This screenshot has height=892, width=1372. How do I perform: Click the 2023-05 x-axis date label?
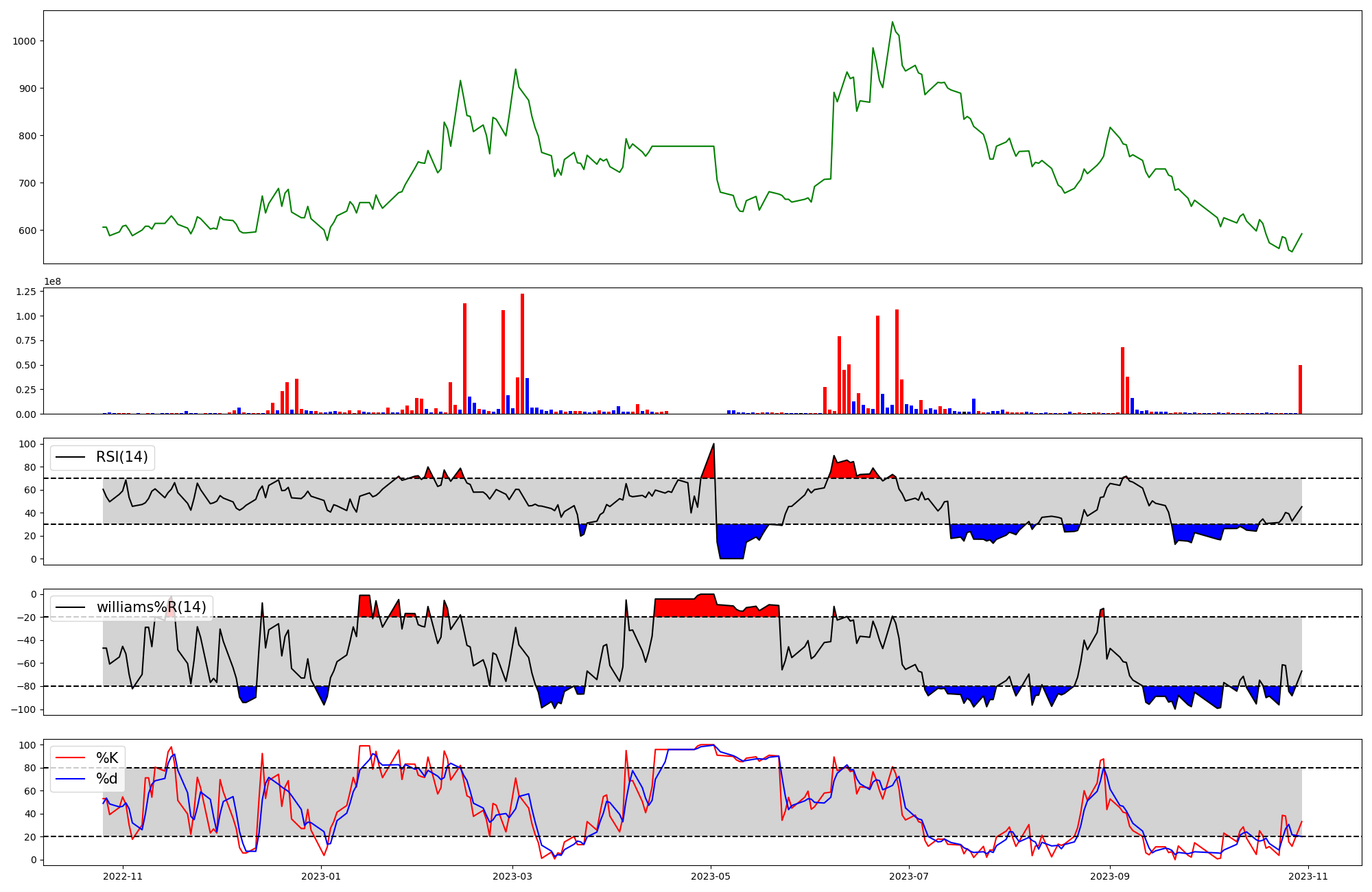pos(711,876)
